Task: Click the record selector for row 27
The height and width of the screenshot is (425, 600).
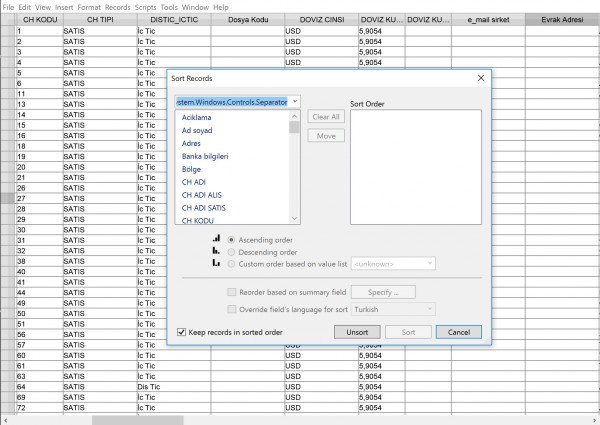Action: (x=8, y=198)
